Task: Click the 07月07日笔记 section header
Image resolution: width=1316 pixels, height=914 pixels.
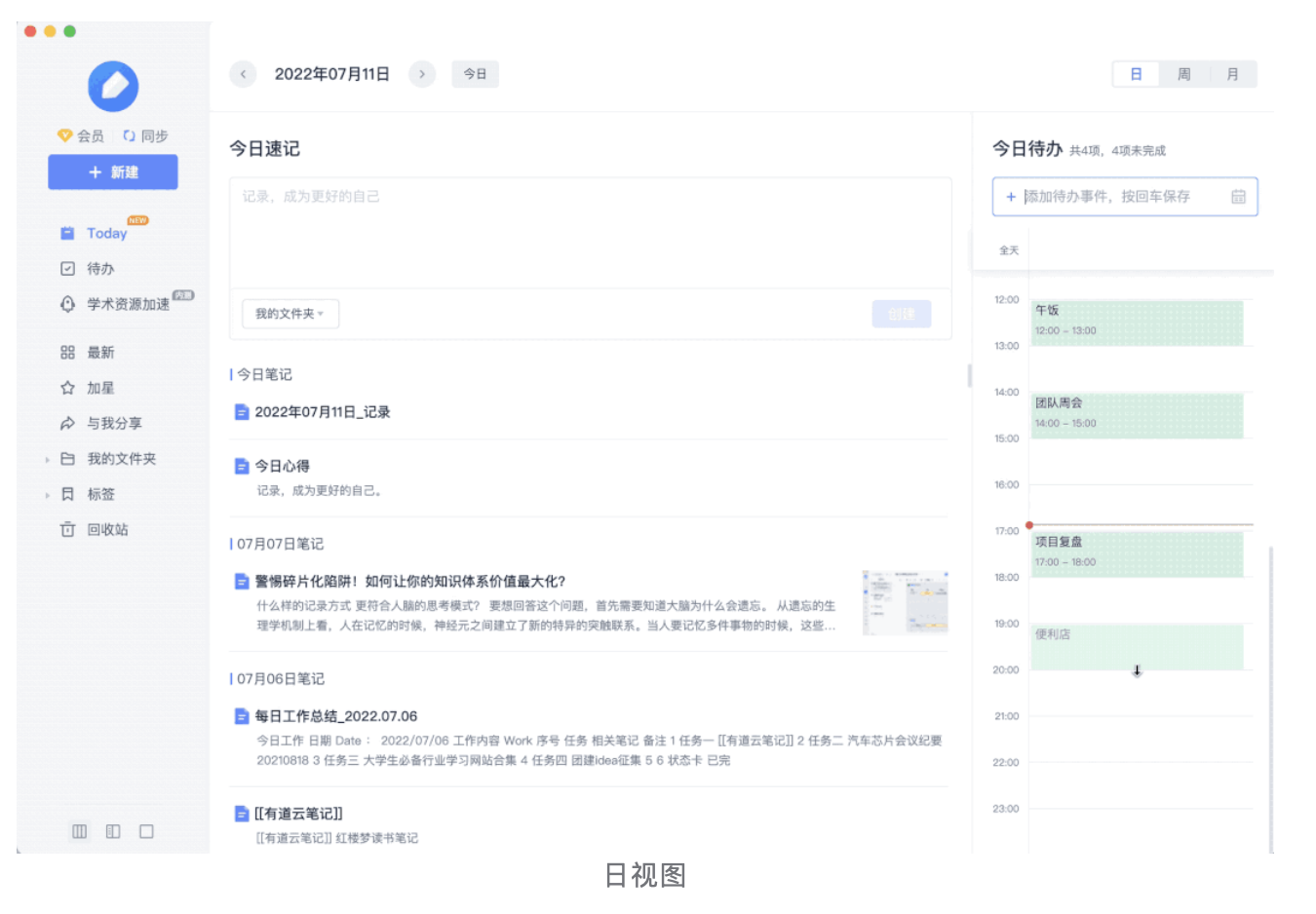Action: pyautogui.click(x=280, y=544)
